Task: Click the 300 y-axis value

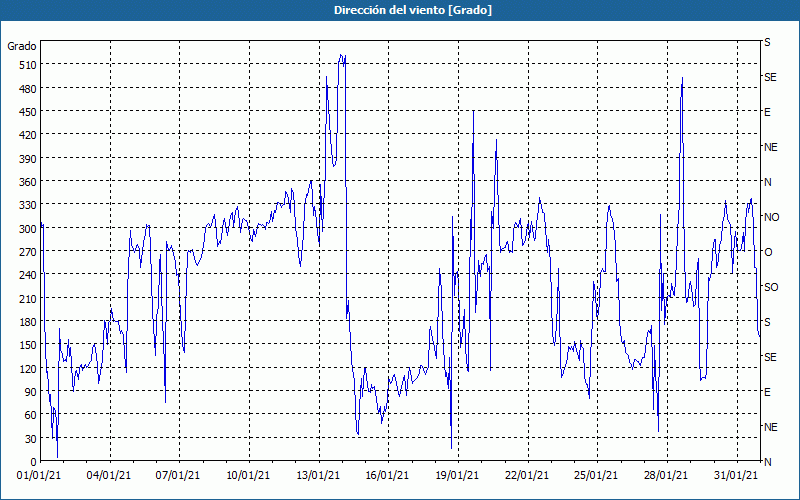Action: tap(27, 229)
